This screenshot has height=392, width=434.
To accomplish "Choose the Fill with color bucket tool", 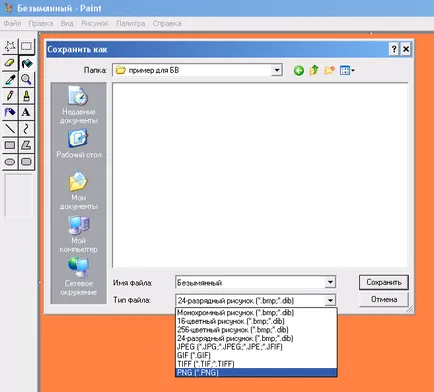I will pos(26,63).
